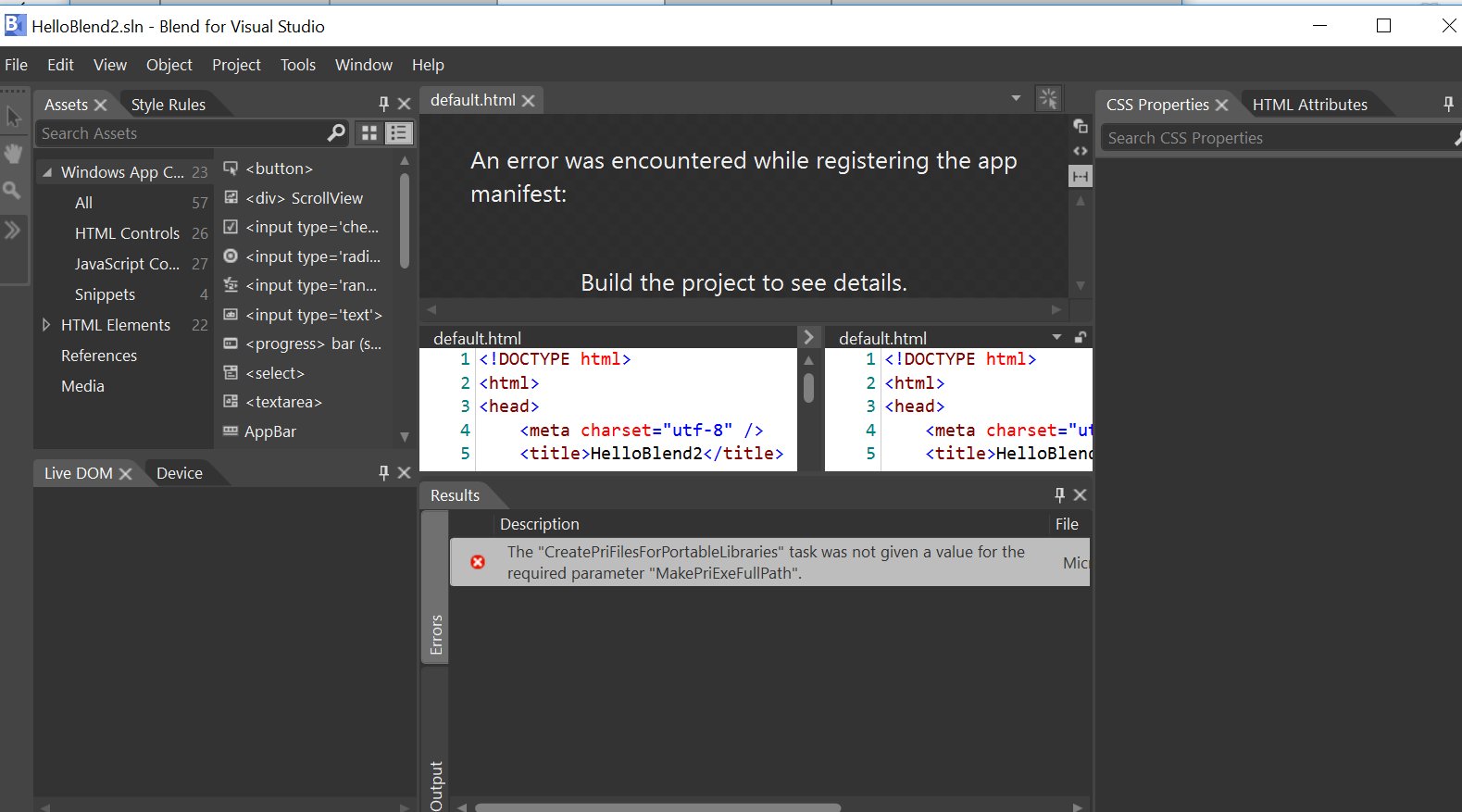The image size is (1462, 812).
Task: Switch Assets to list view
Action: click(398, 133)
